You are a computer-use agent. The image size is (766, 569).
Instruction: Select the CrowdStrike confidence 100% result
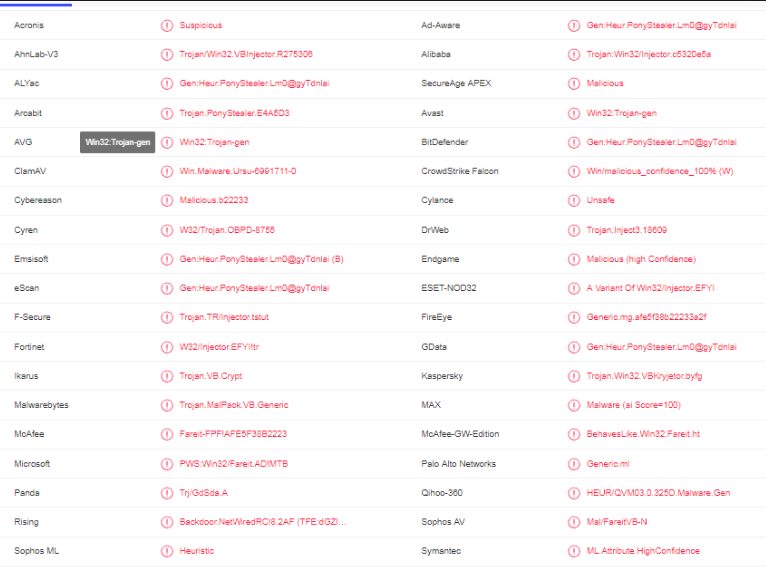(x=660, y=171)
